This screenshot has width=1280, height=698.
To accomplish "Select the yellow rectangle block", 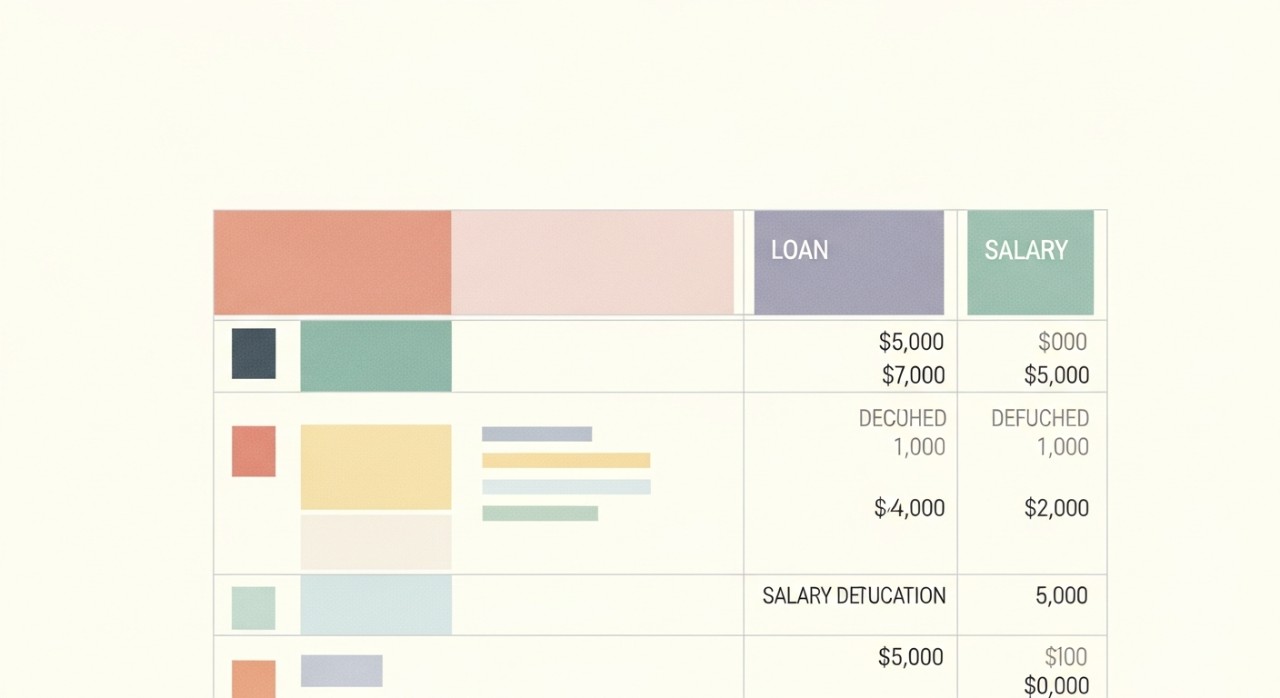I will (376, 467).
